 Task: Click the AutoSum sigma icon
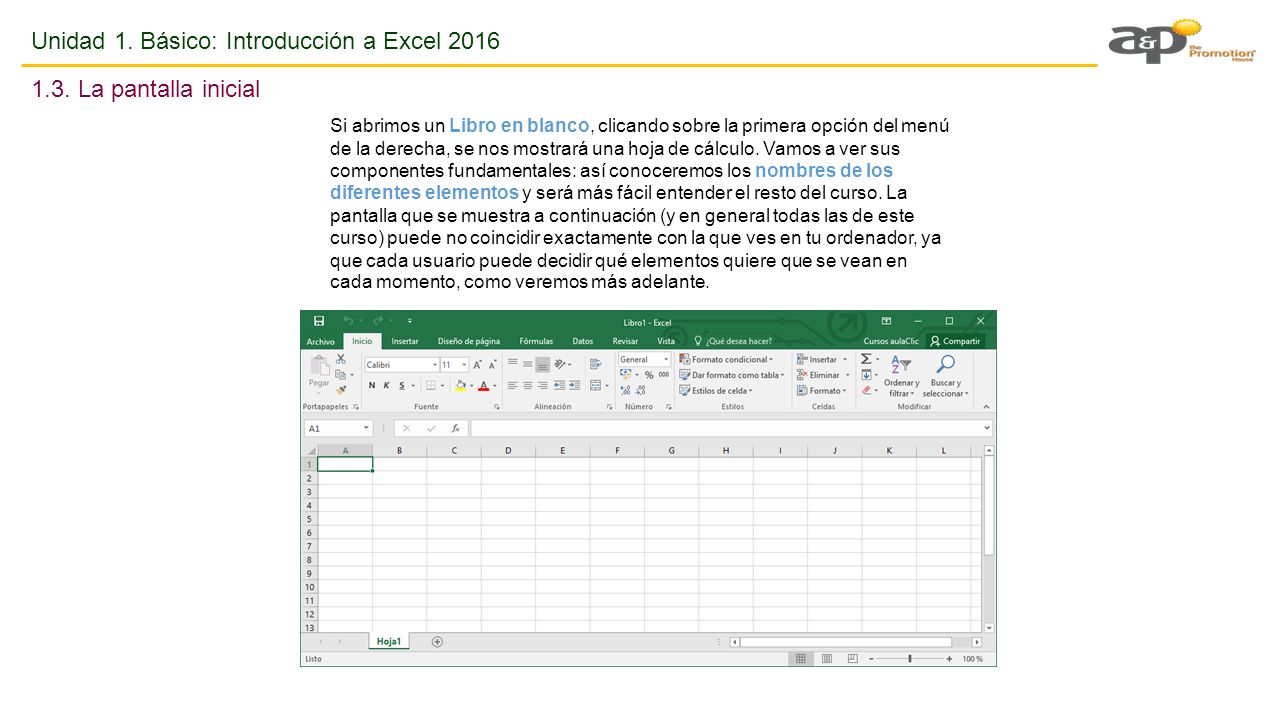867,359
